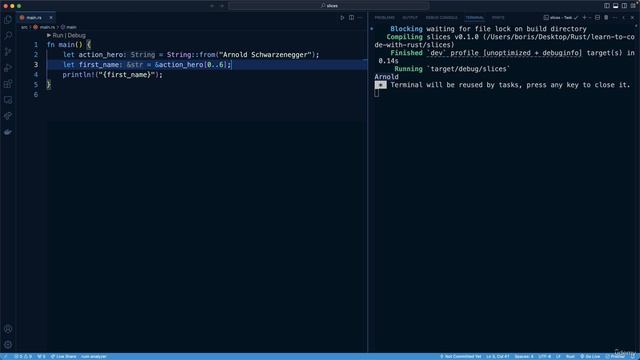
Task: Open Customize Layout icon
Action: [633, 6]
